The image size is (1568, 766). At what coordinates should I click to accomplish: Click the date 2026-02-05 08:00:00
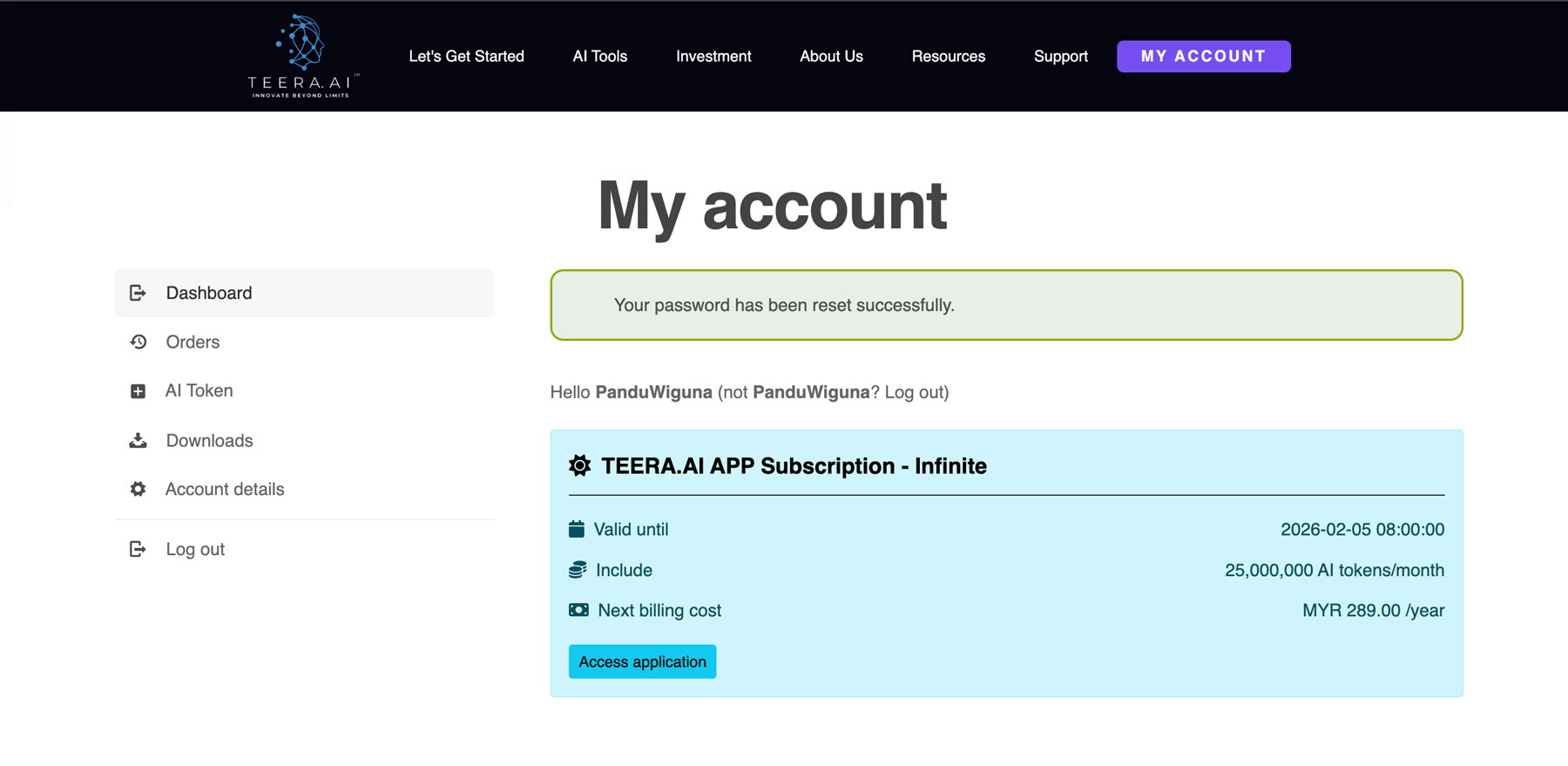(x=1362, y=529)
